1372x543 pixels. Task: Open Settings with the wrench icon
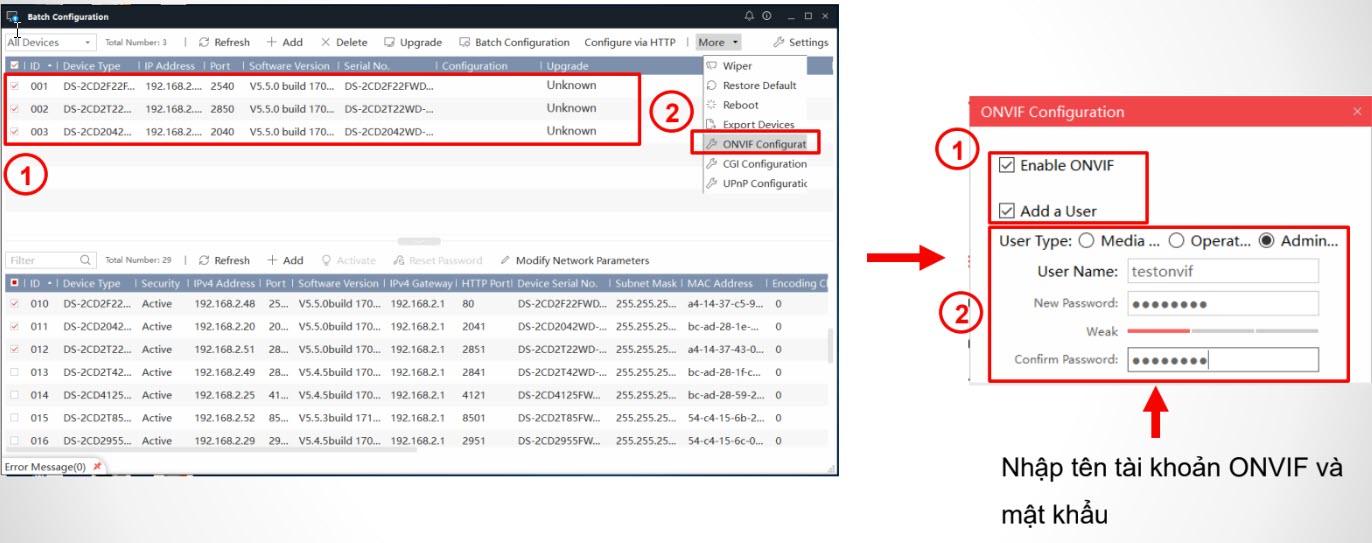779,43
